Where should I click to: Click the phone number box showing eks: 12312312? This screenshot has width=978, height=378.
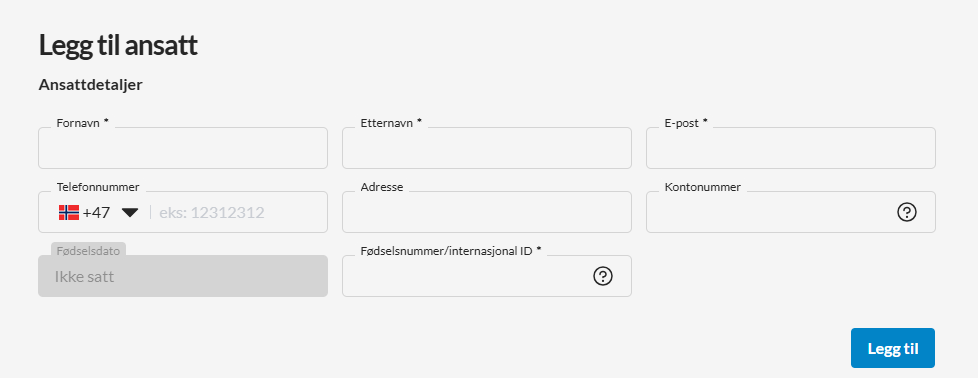pyautogui.click(x=238, y=213)
